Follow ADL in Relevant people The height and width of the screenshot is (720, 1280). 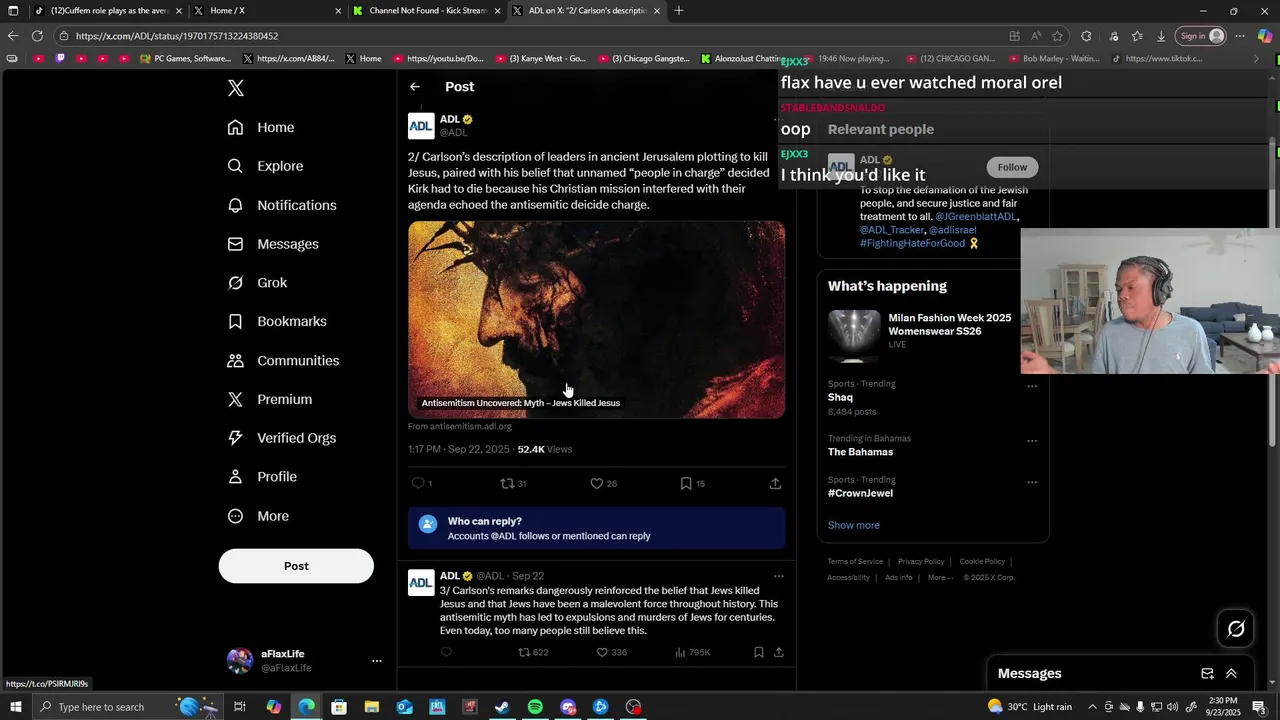coord(1012,167)
